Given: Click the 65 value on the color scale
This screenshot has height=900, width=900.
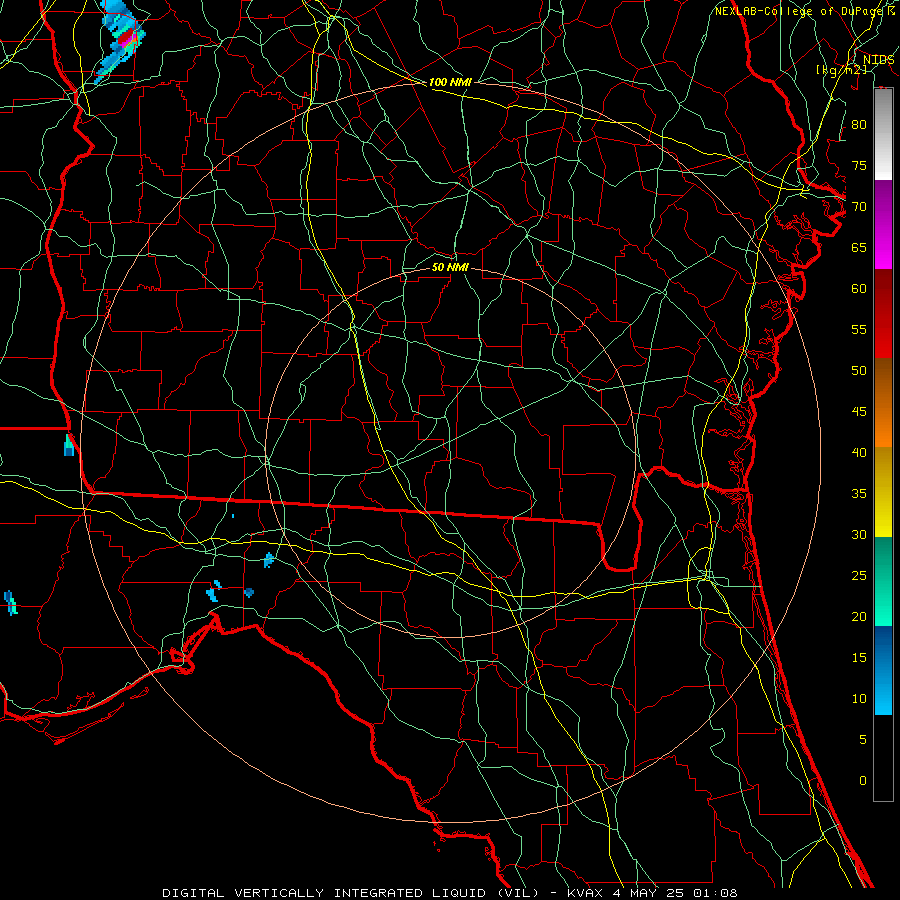Looking at the screenshot, I should coord(859,247).
